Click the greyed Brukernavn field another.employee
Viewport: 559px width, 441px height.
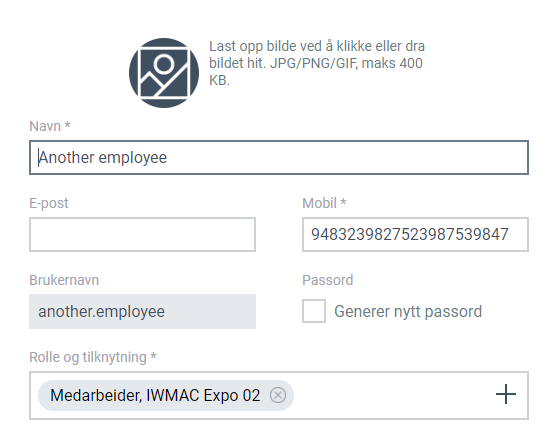pos(142,312)
